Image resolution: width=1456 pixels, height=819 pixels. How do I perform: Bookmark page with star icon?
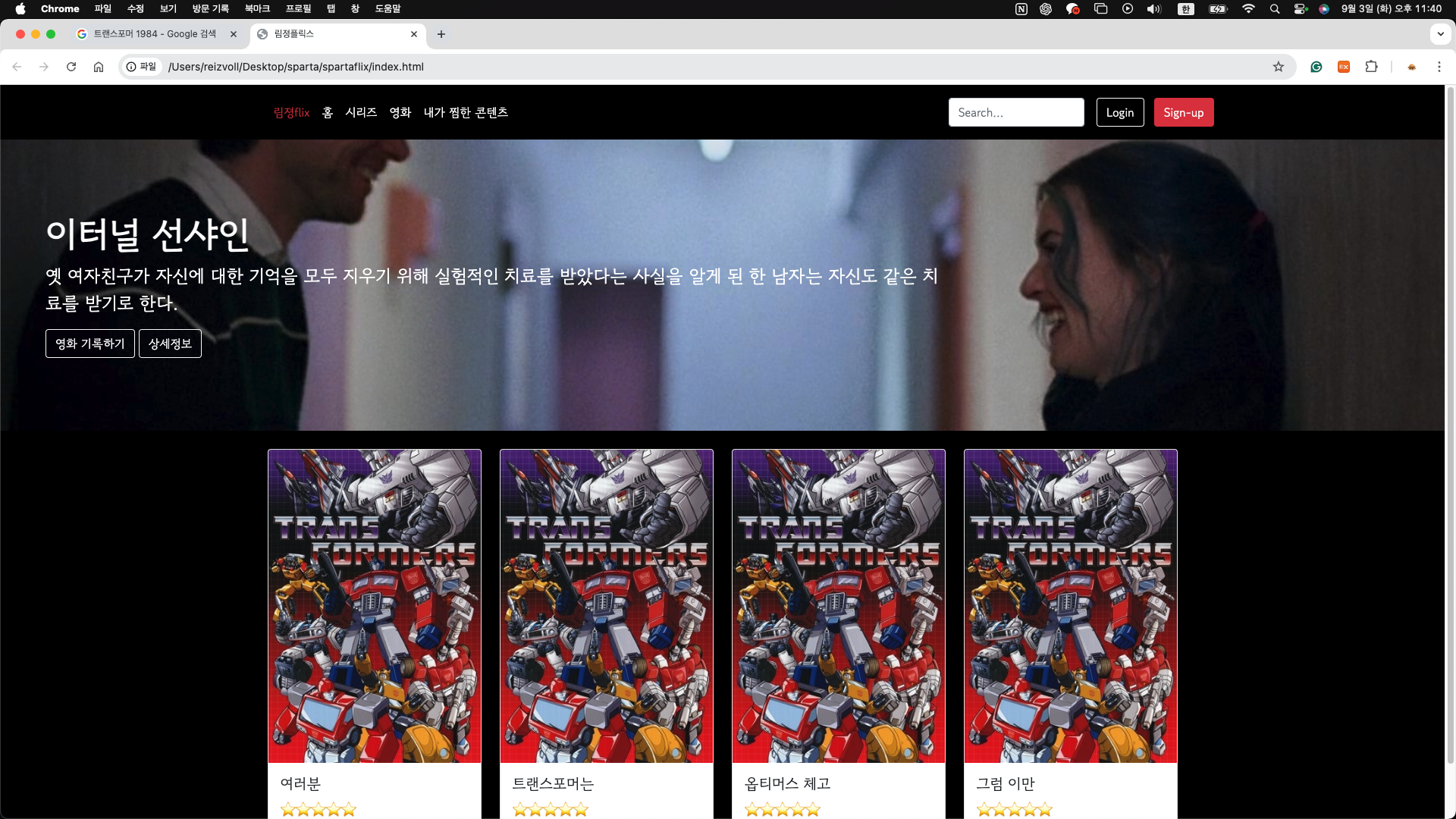point(1279,67)
